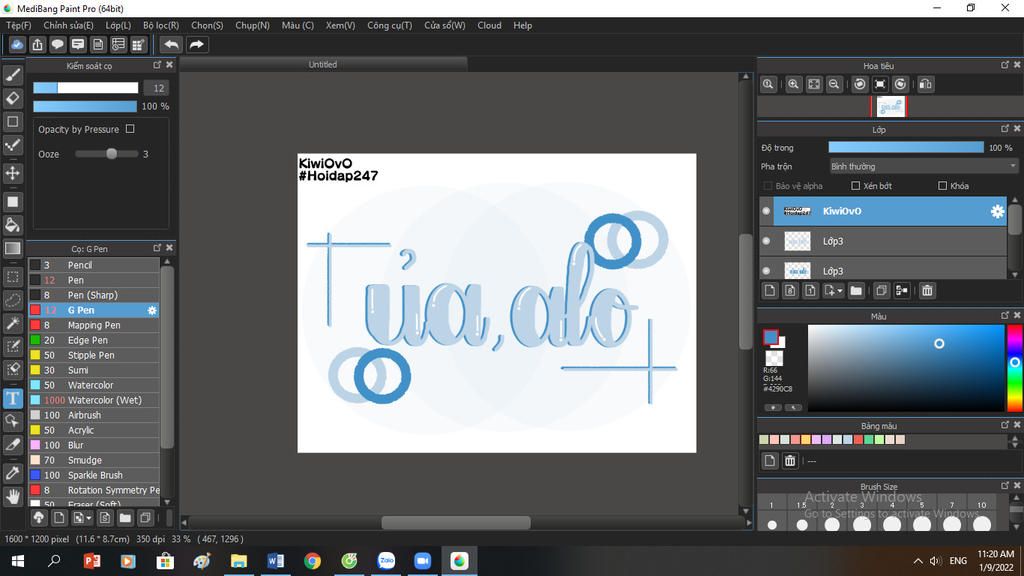
Task: Switch to the Untitled document tab
Action: (x=323, y=65)
